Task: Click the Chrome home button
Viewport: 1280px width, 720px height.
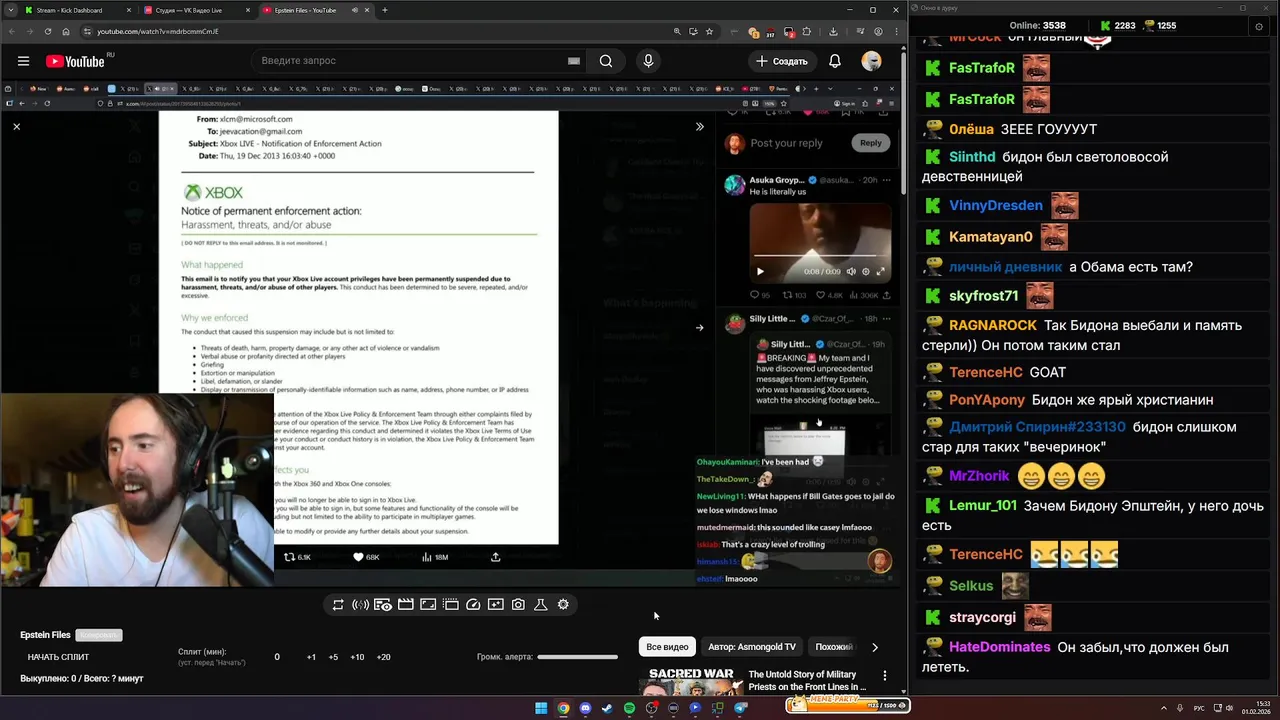Action: click(x=66, y=31)
